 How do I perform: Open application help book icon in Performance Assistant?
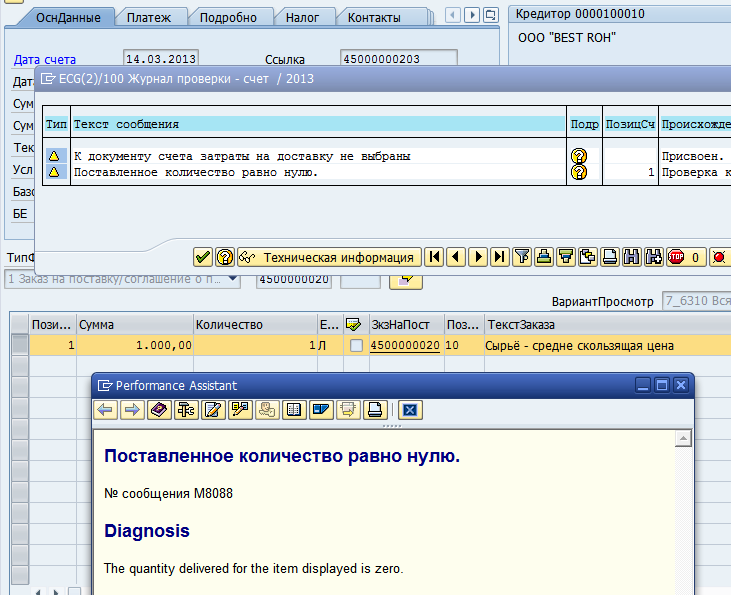pos(158,409)
